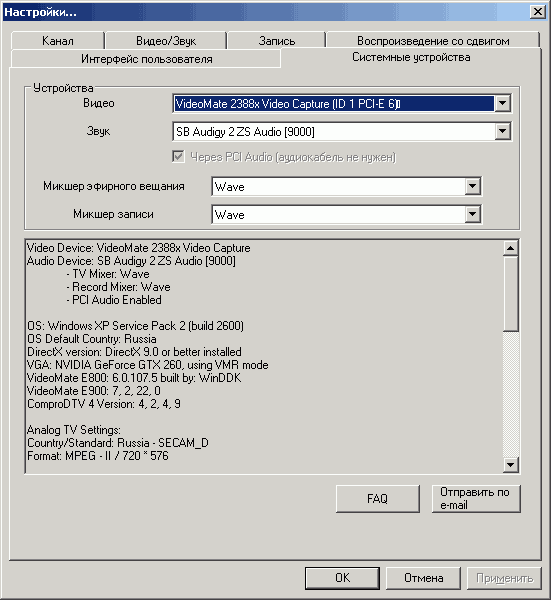This screenshot has height=600, width=551.
Task: Click the '- Record Mixer: Wave' line
Action: [x=118, y=287]
